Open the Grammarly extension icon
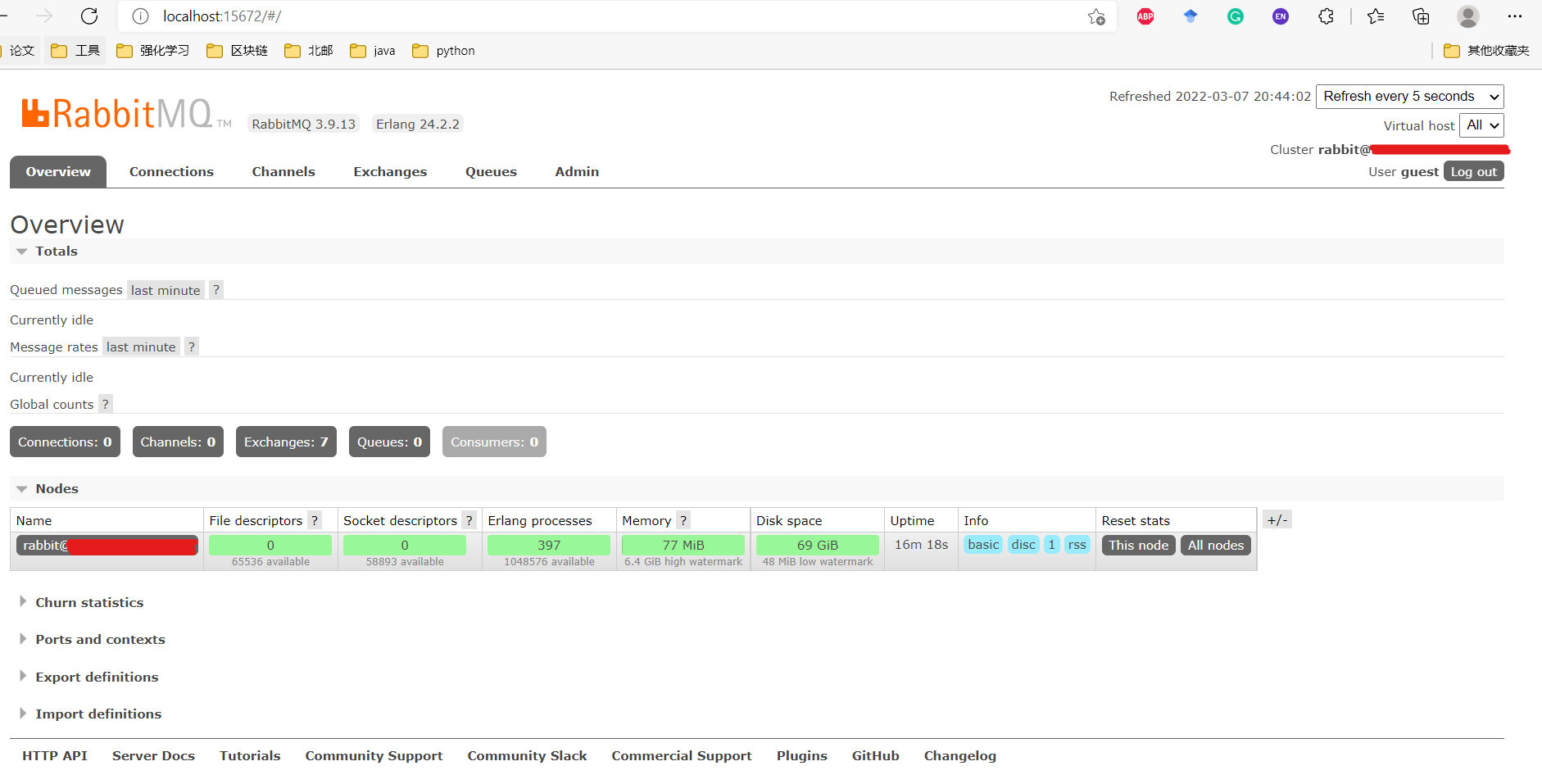The image size is (1542, 784). (1236, 16)
